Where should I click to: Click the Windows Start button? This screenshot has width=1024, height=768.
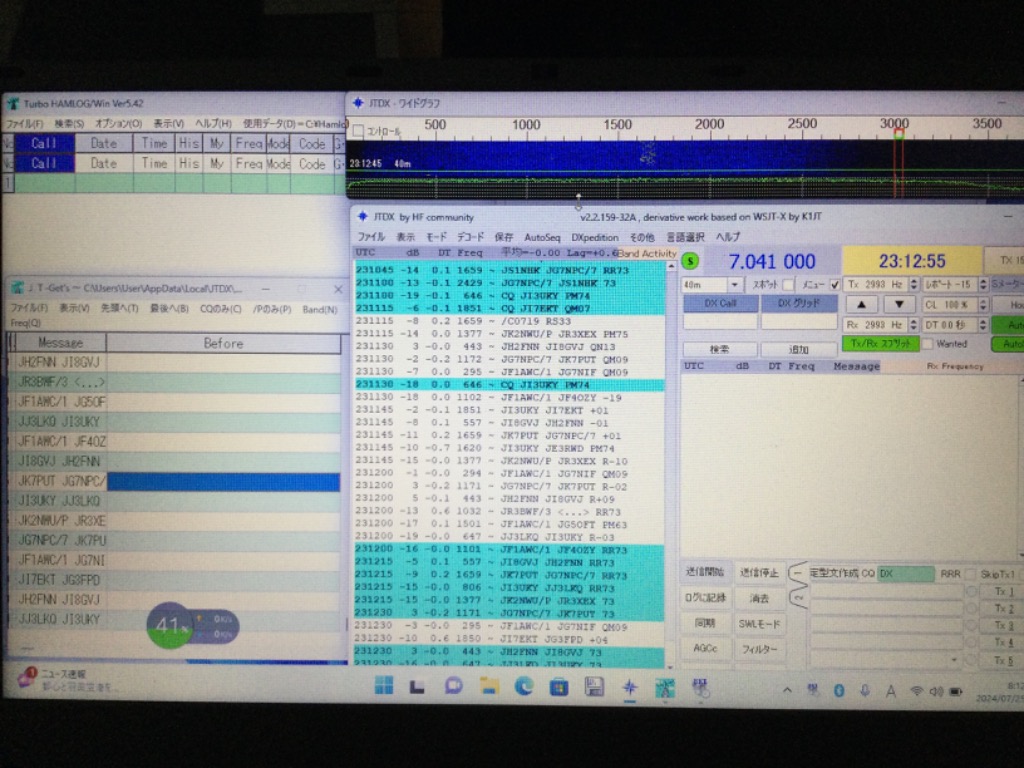(x=384, y=686)
